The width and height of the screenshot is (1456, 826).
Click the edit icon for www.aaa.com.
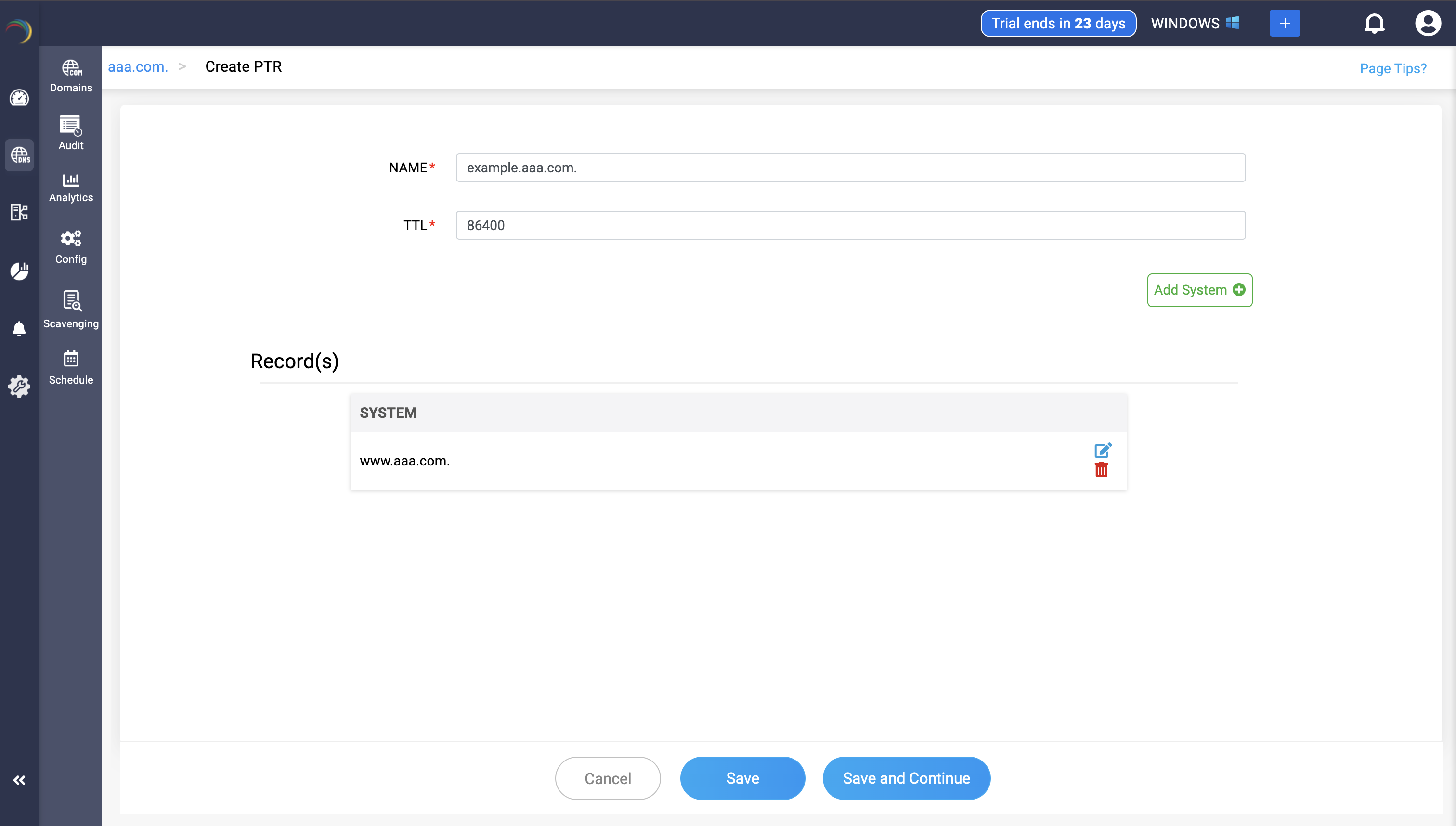[1103, 451]
